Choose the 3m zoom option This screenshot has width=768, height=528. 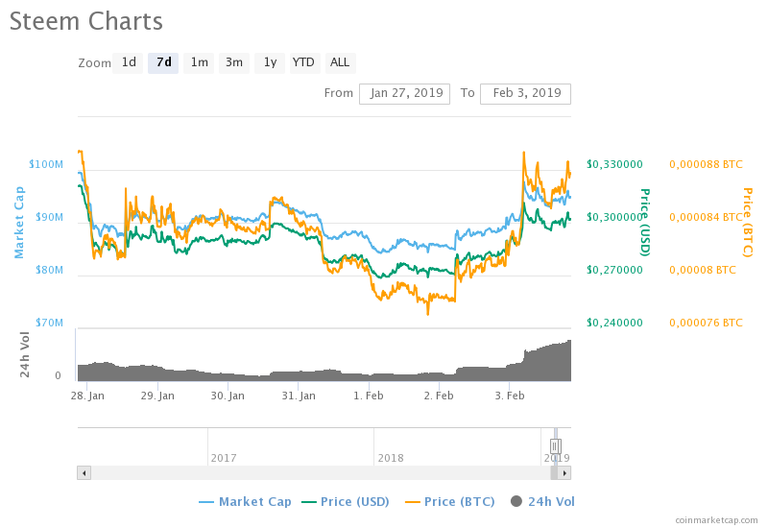click(x=234, y=63)
